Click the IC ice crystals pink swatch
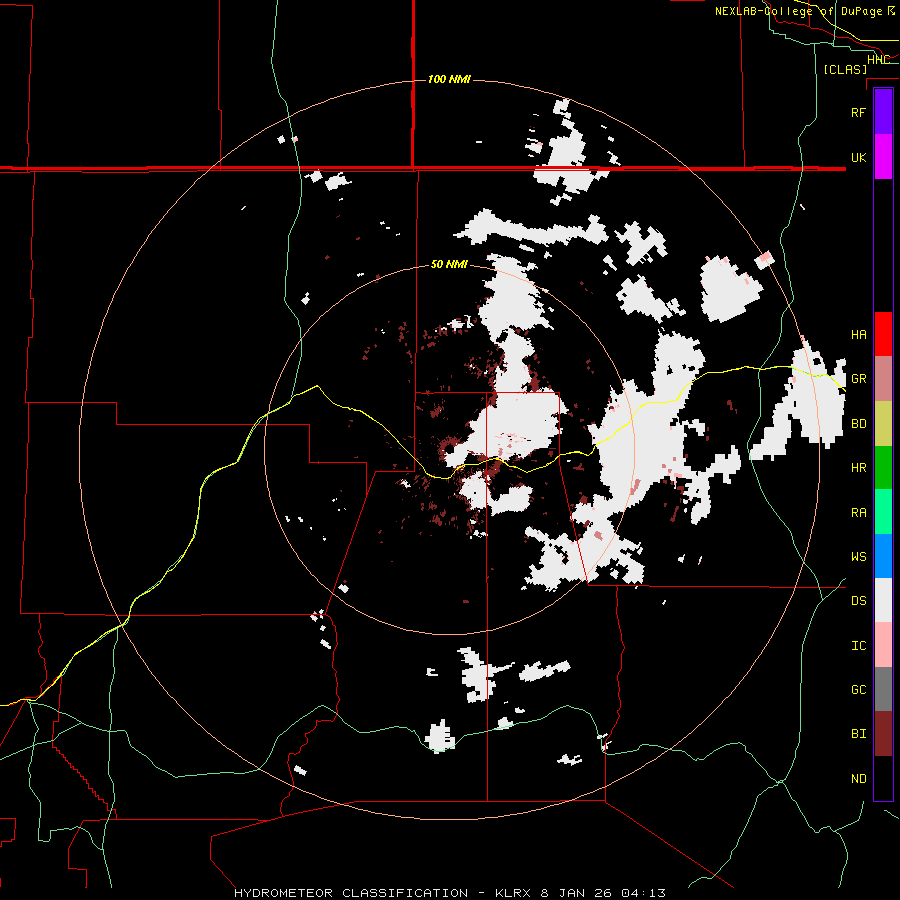The height and width of the screenshot is (900, 900). (883, 645)
